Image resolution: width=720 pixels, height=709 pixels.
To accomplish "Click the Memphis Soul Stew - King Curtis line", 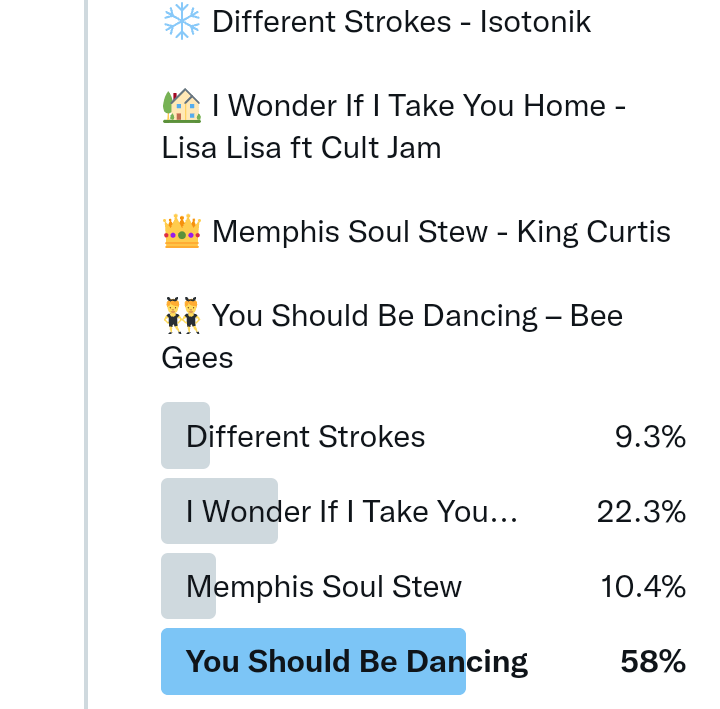I will click(441, 232).
